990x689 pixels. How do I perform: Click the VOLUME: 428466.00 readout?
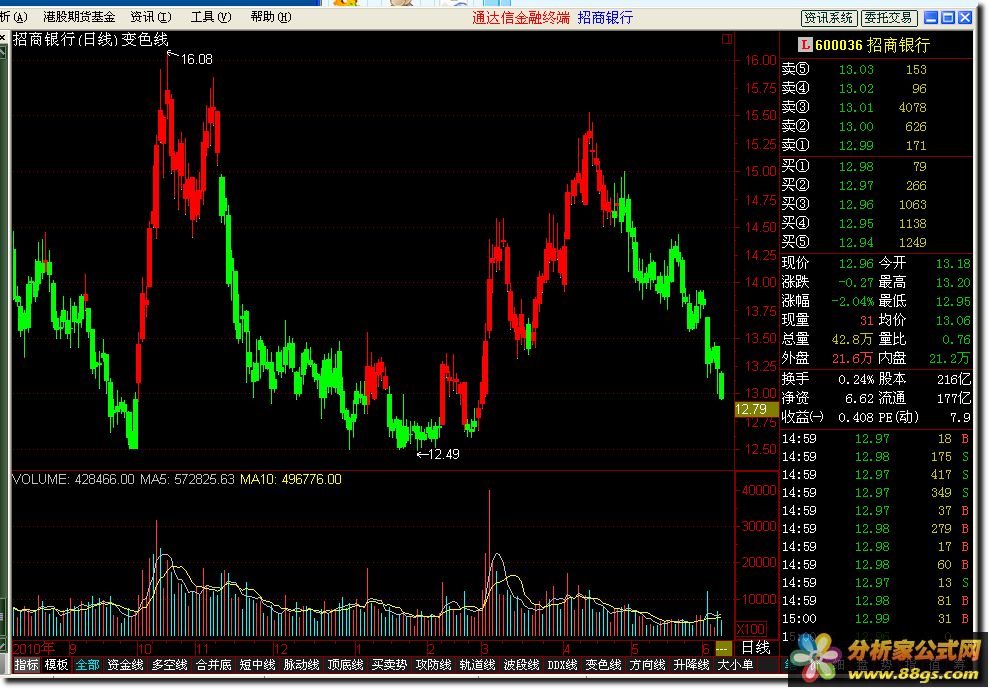pos(73,479)
